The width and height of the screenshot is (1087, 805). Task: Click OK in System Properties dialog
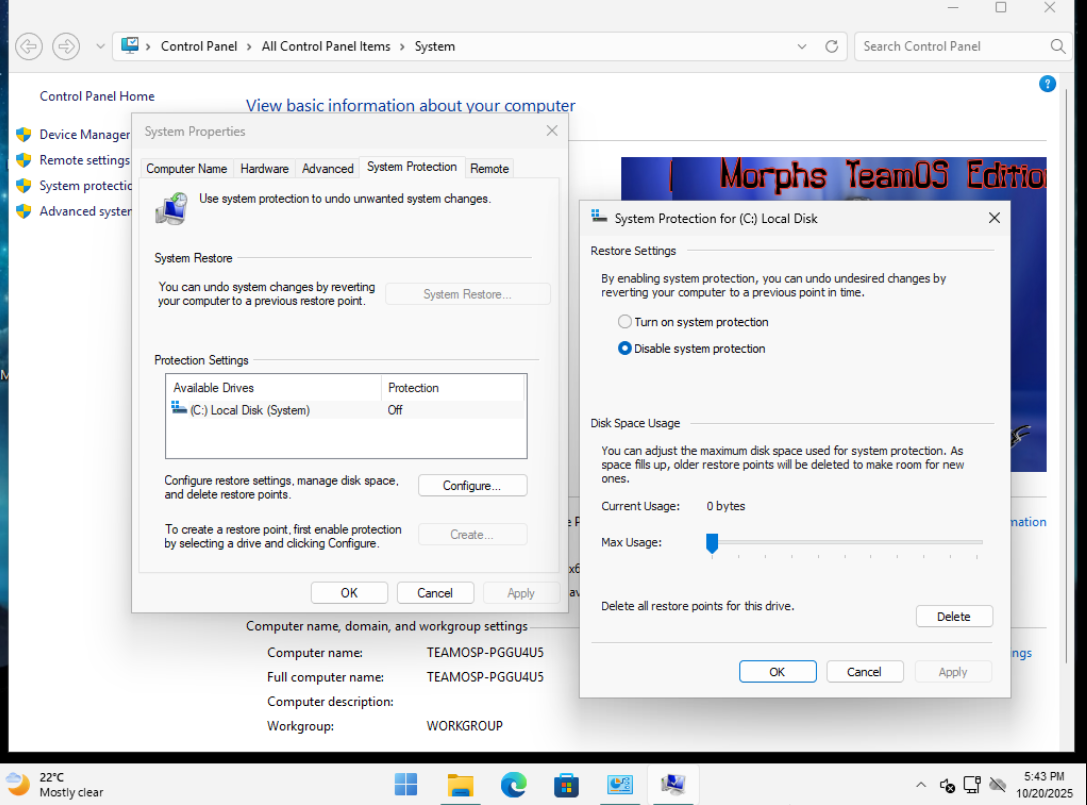point(349,593)
